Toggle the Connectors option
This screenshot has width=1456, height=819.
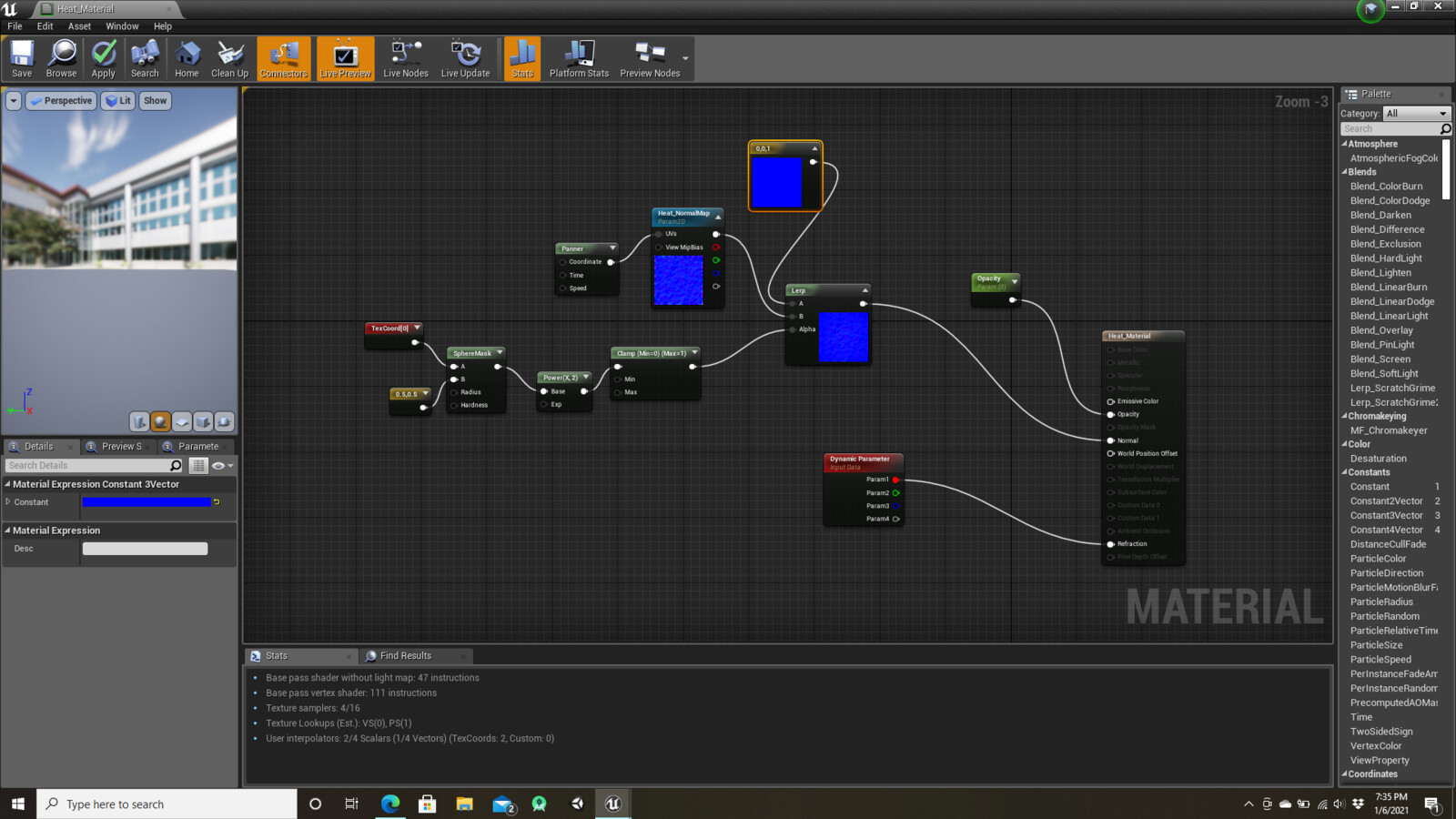pyautogui.click(x=284, y=59)
